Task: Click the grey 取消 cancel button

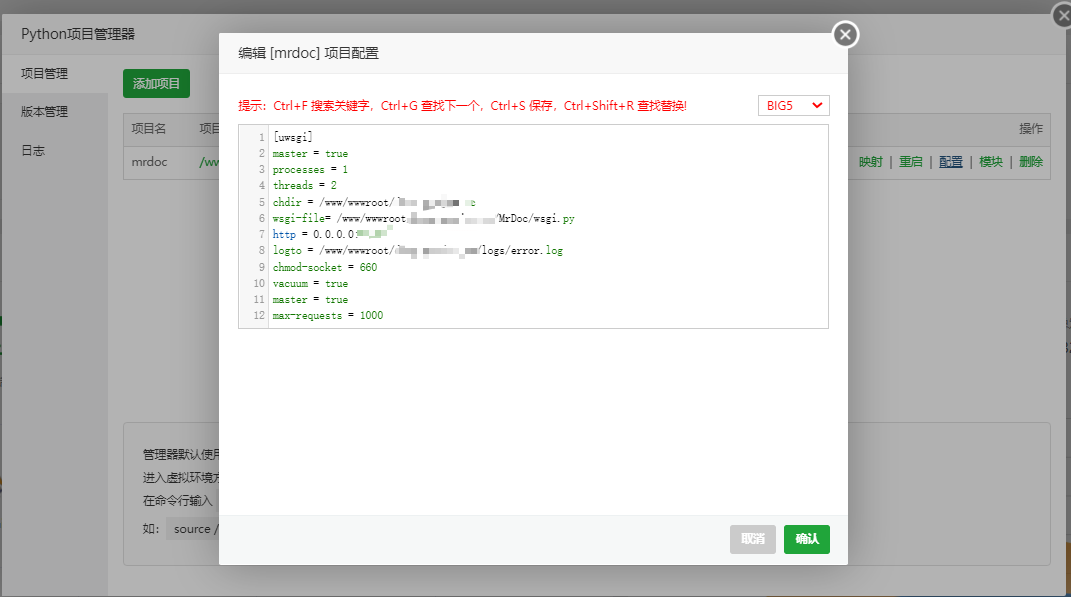Action: coord(753,539)
